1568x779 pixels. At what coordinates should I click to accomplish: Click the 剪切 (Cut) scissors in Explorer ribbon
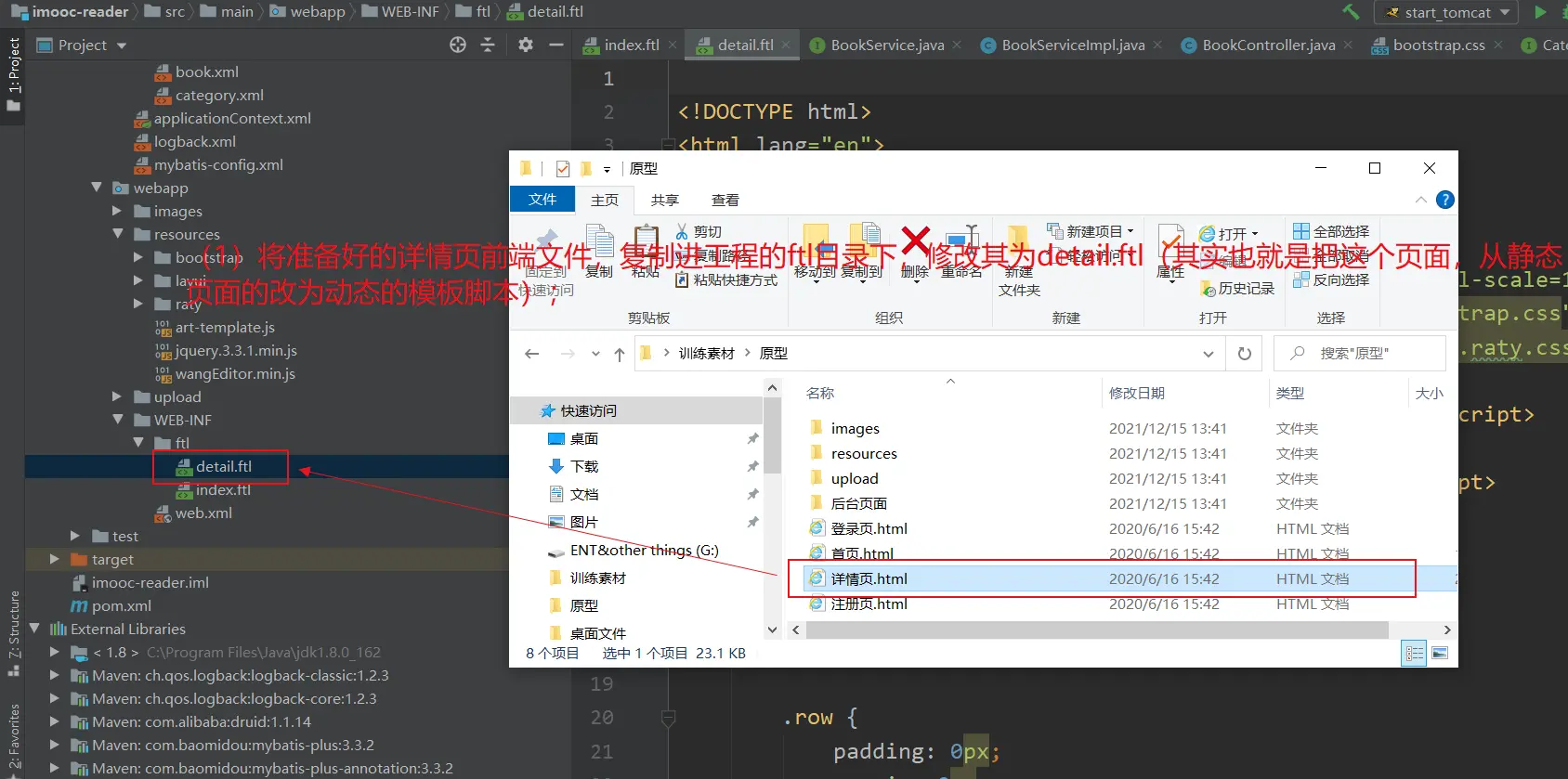click(x=699, y=231)
